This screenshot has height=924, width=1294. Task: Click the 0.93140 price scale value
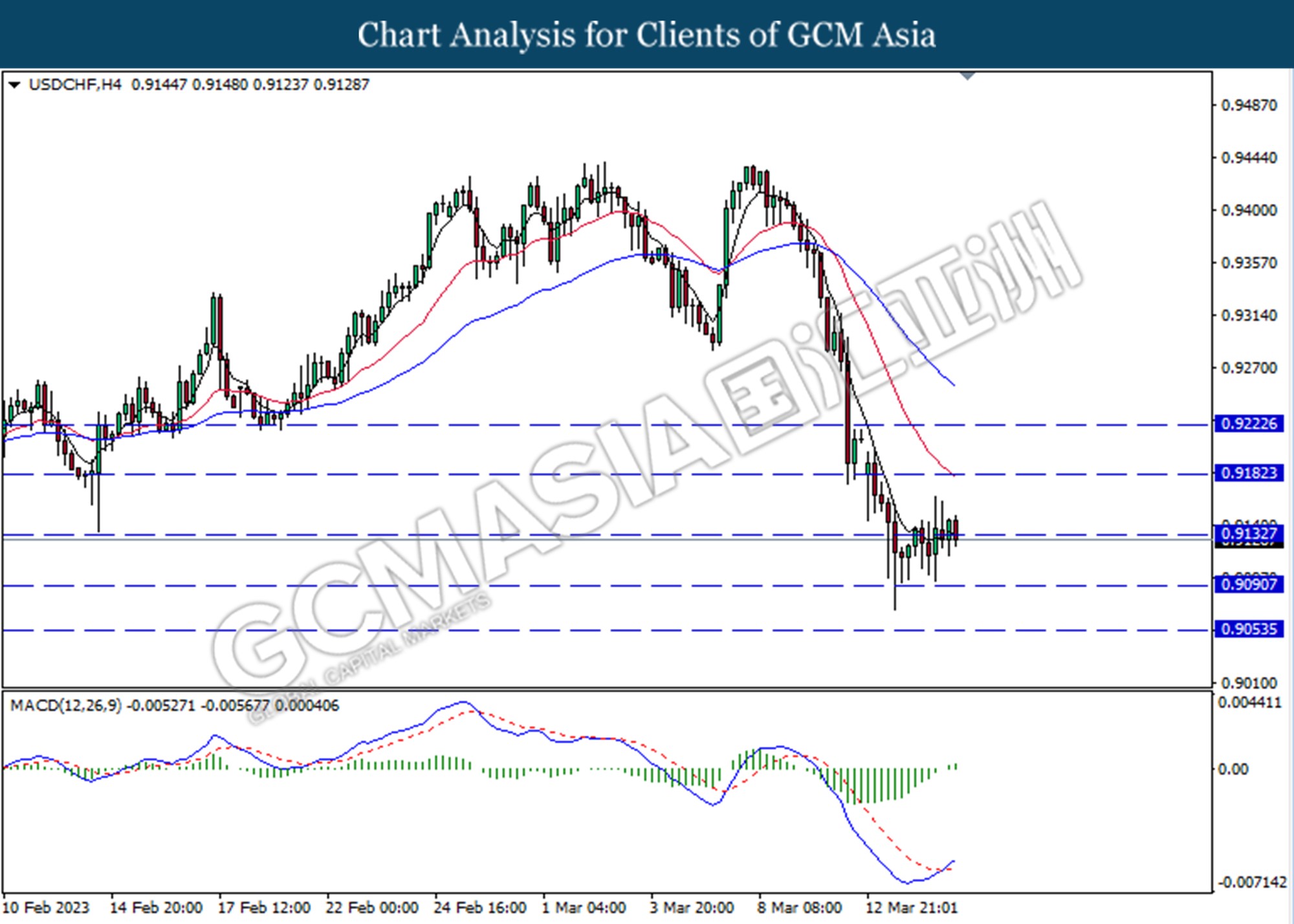pyautogui.click(x=1249, y=315)
